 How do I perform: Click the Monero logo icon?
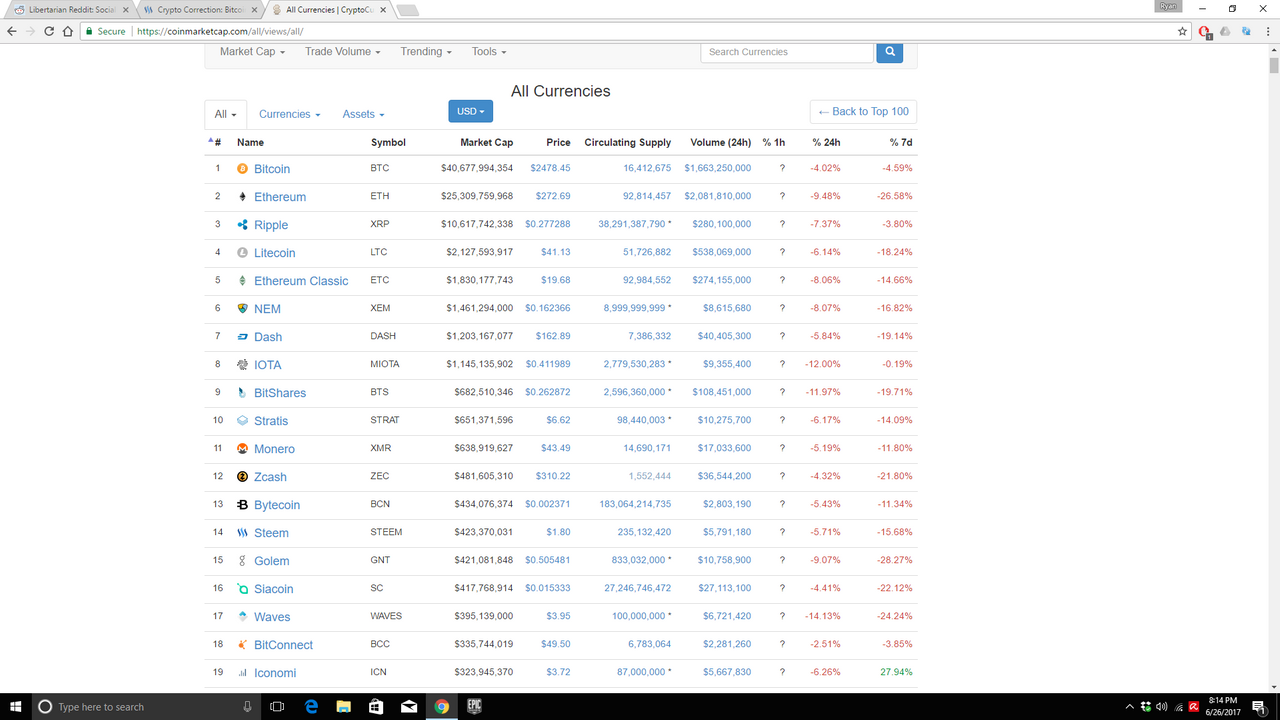click(x=242, y=449)
